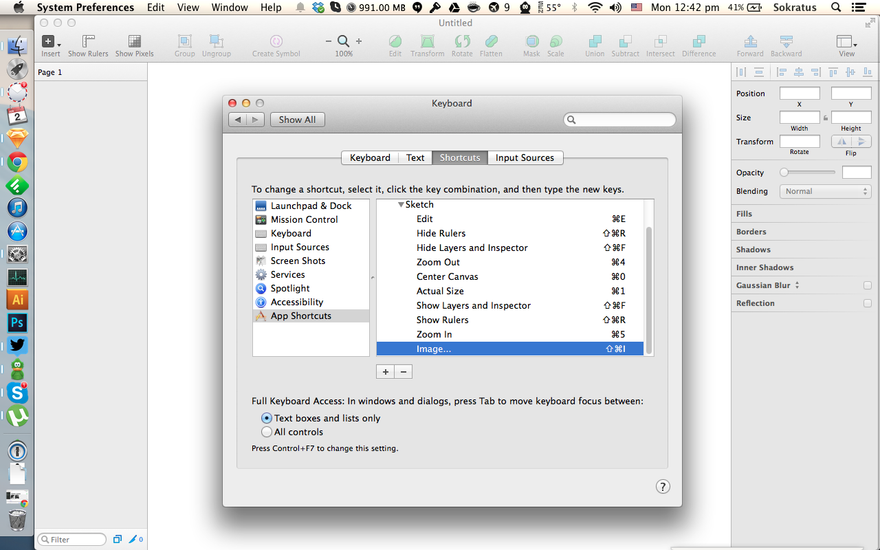The width and height of the screenshot is (880, 550).
Task: Switch to the Text tab
Action: click(x=415, y=158)
